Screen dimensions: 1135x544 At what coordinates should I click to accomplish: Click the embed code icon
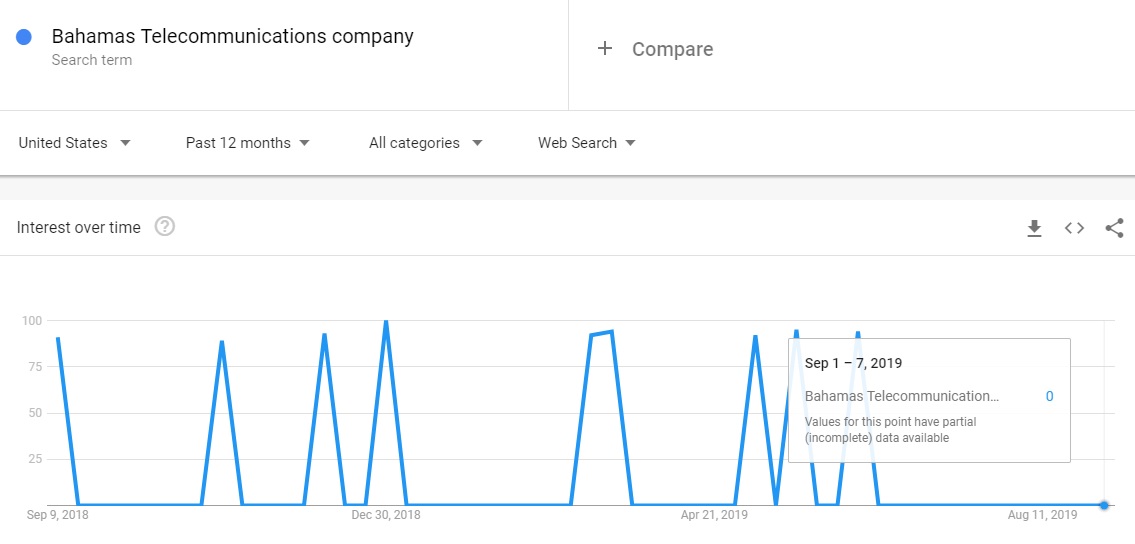[x=1074, y=228]
